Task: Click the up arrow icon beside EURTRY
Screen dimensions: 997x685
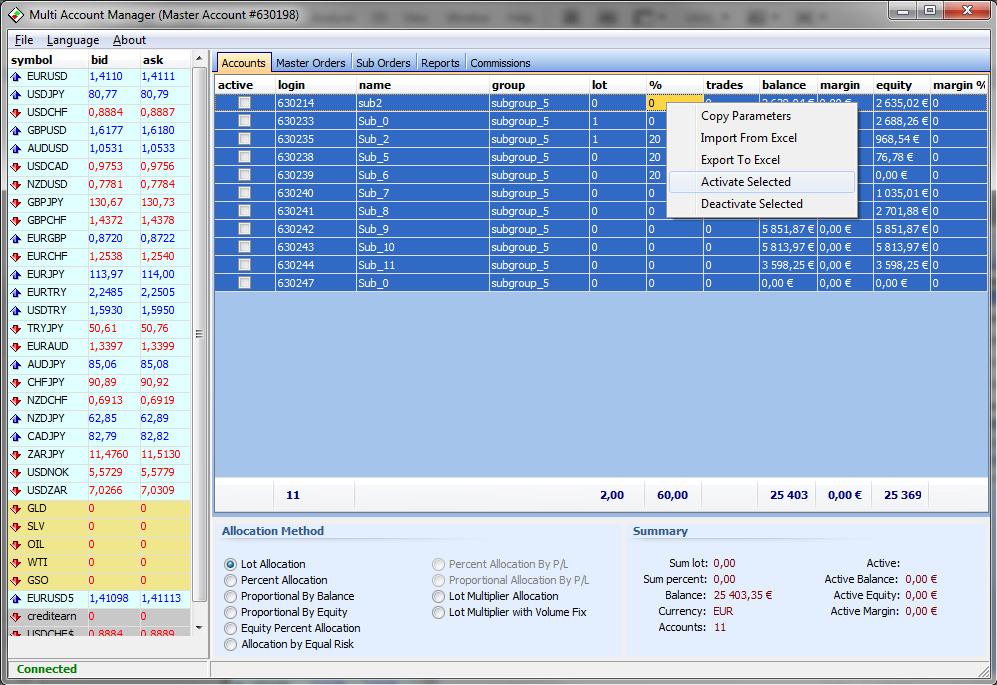Action: click(16, 293)
